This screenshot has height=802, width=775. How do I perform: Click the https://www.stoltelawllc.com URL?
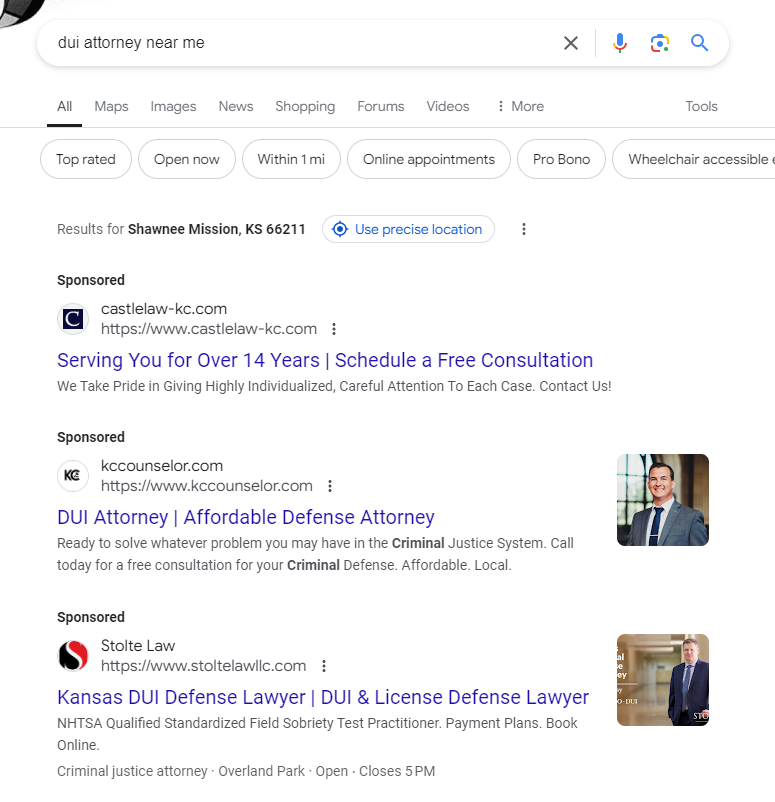point(204,666)
